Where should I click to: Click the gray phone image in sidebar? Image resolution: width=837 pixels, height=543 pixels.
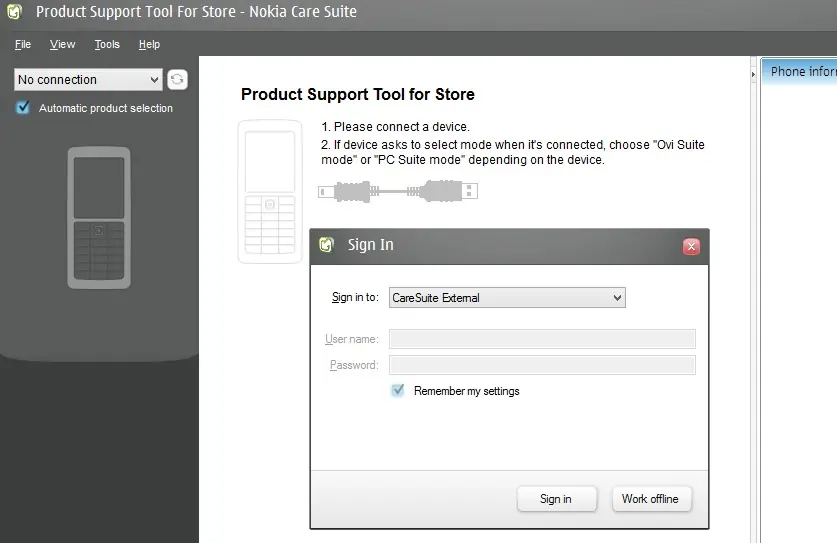click(x=99, y=218)
